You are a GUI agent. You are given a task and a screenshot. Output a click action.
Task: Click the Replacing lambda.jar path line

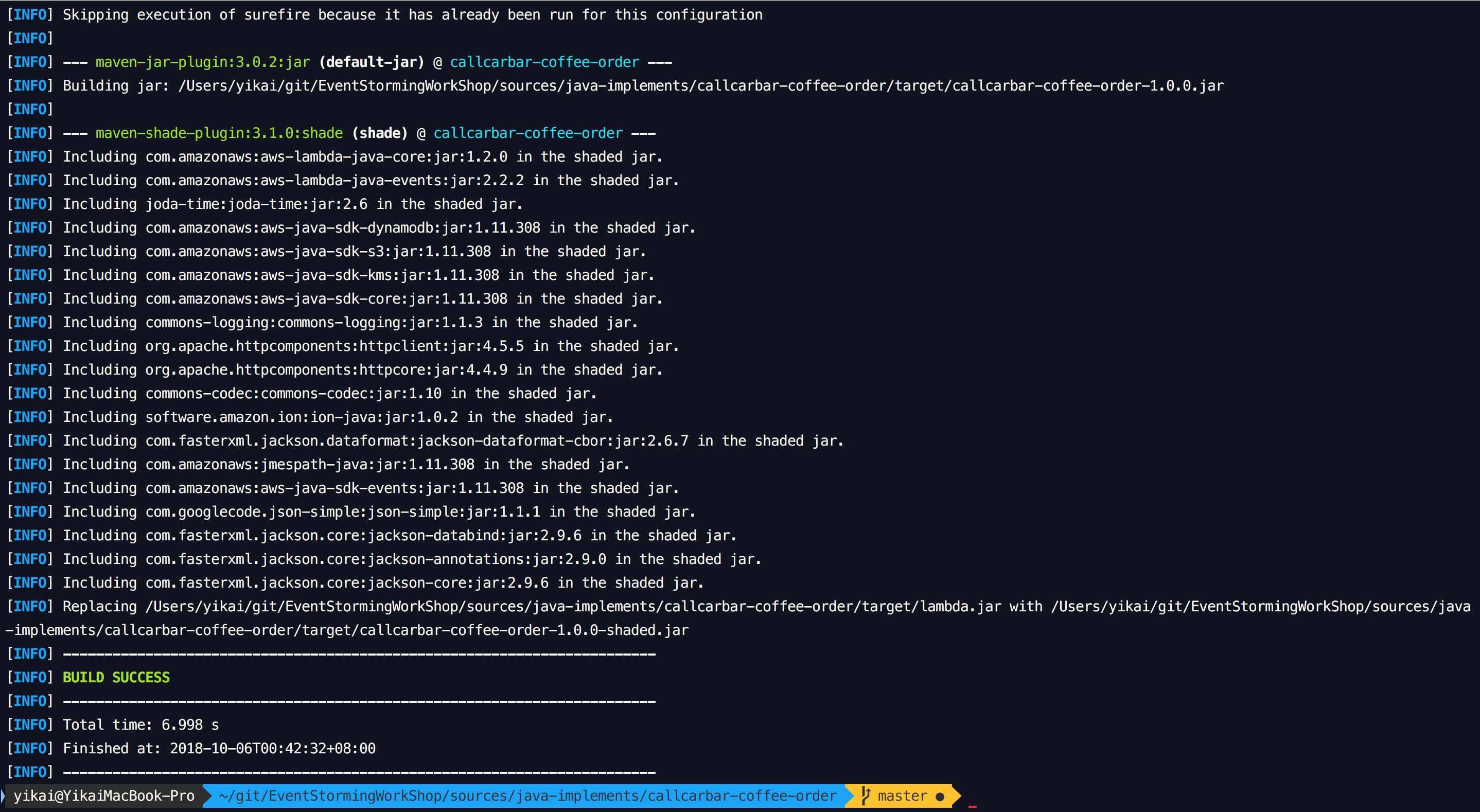[x=574, y=606]
